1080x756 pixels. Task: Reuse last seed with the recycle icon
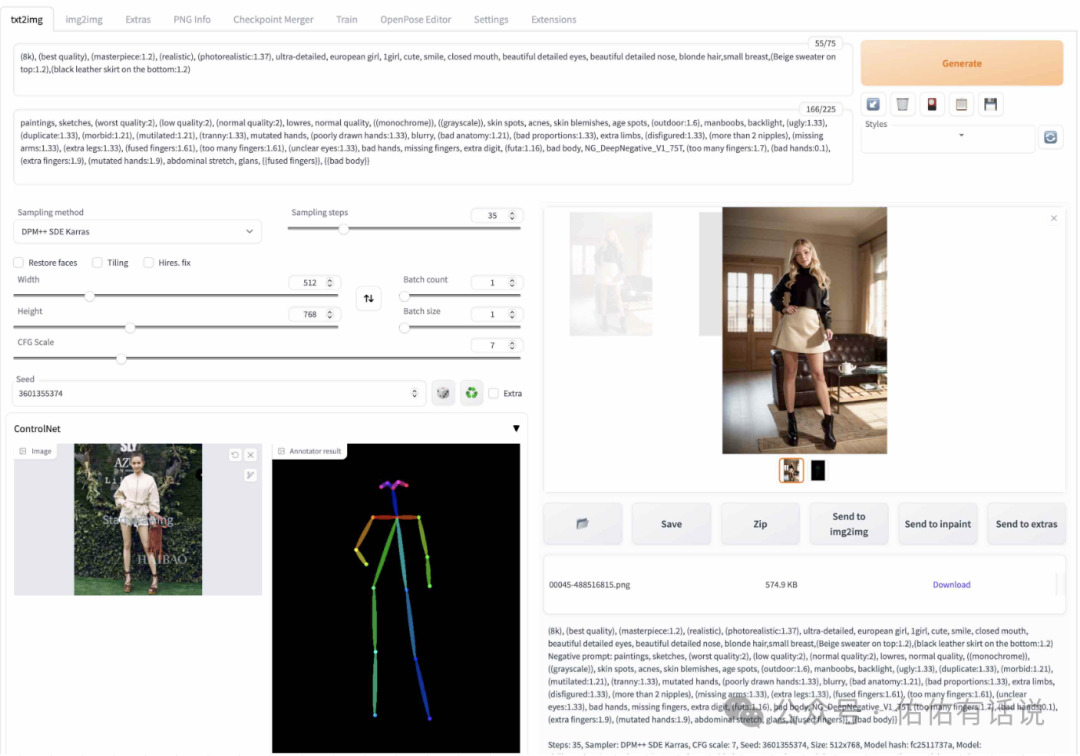(471, 393)
